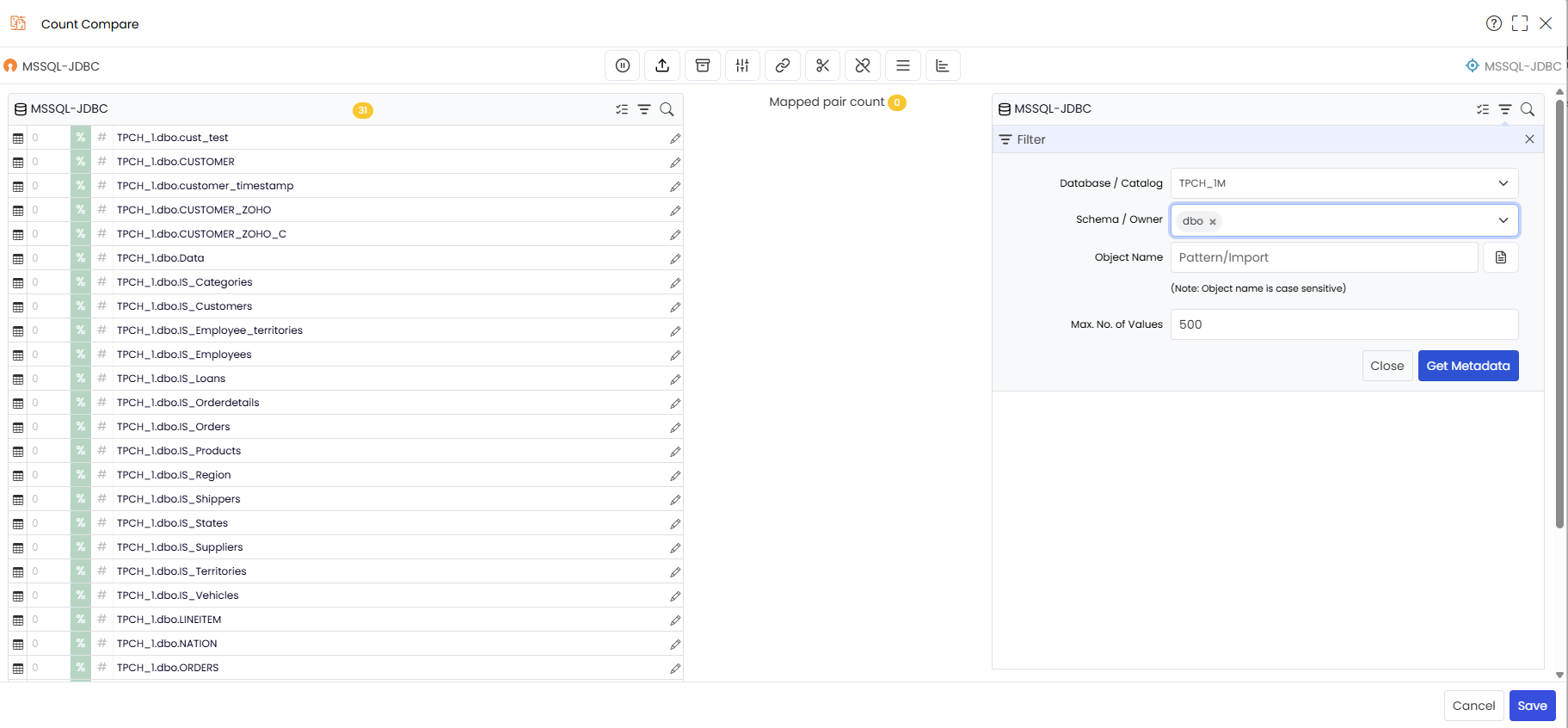The image size is (1568, 728).
Task: Click hash toggle for TPCH_1.dbo.IS_Suppliers
Action: [x=101, y=547]
